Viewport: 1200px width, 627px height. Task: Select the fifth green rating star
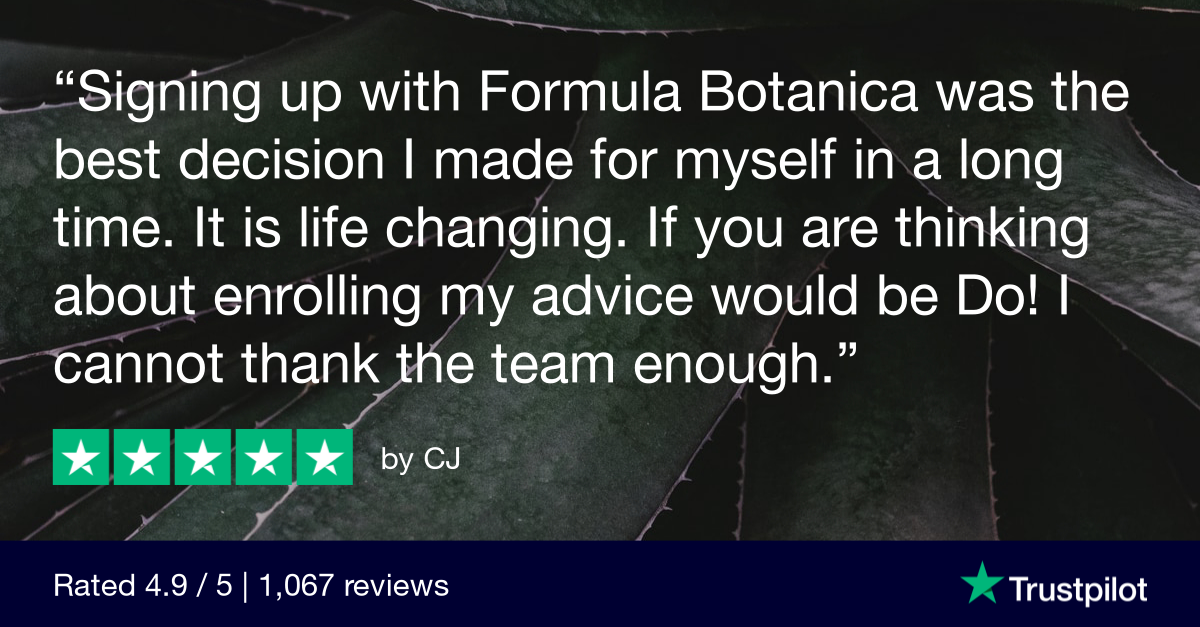tap(324, 460)
